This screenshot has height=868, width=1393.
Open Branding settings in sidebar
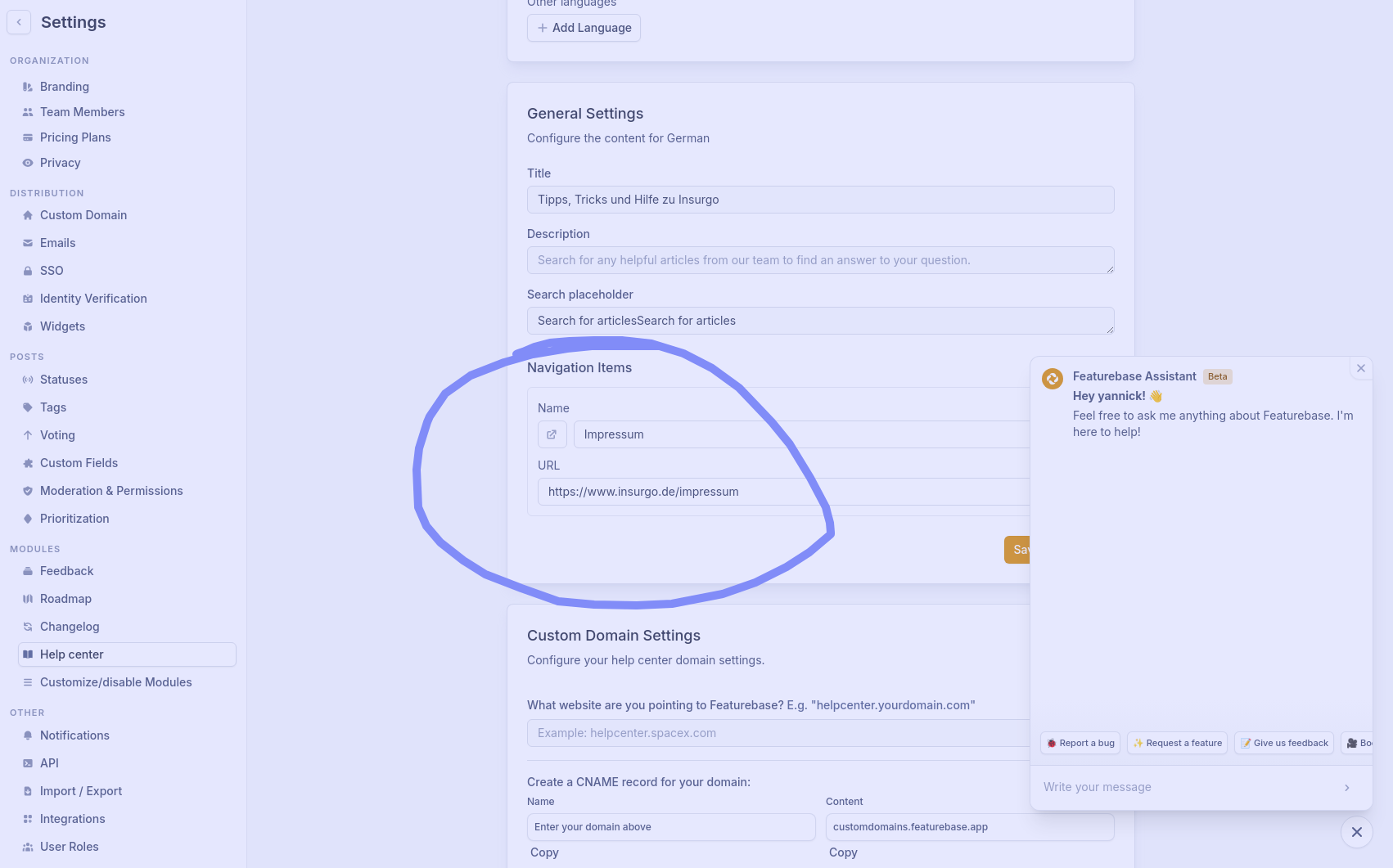tap(65, 87)
